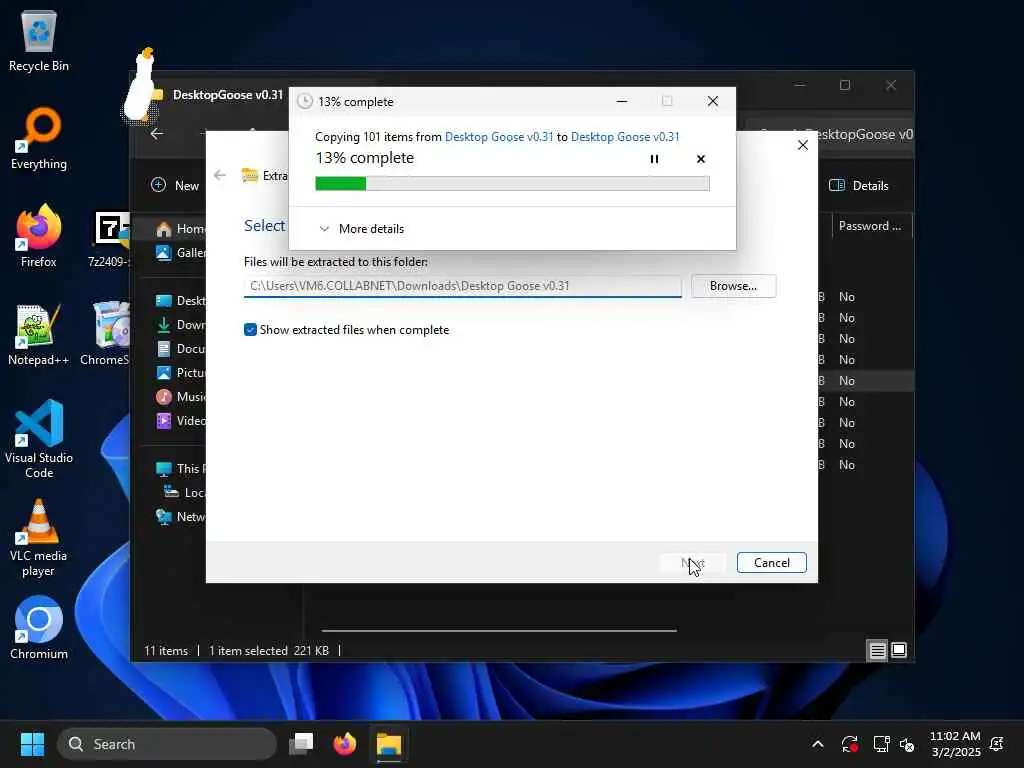This screenshot has height=768, width=1024.
Task: Open the Windows Start menu
Action: (x=32, y=744)
